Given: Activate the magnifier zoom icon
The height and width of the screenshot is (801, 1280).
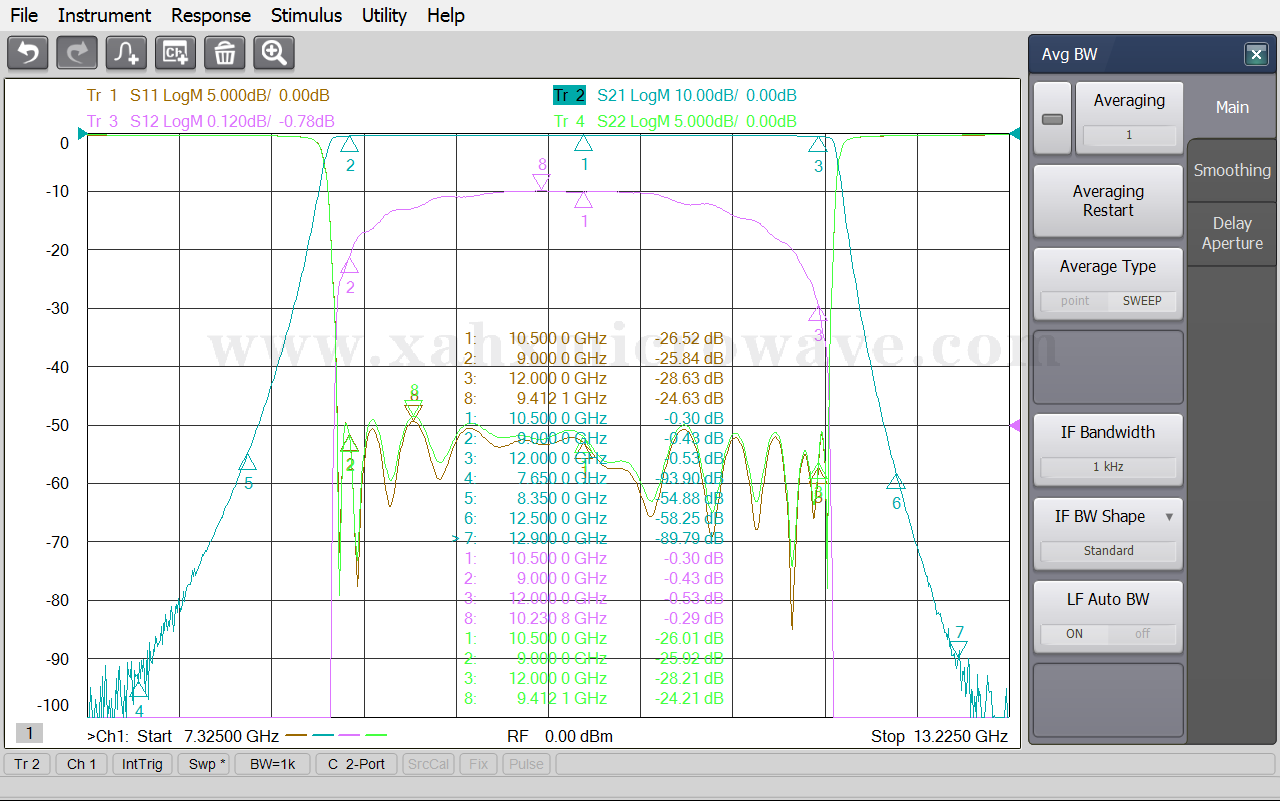Looking at the screenshot, I should coord(274,52).
